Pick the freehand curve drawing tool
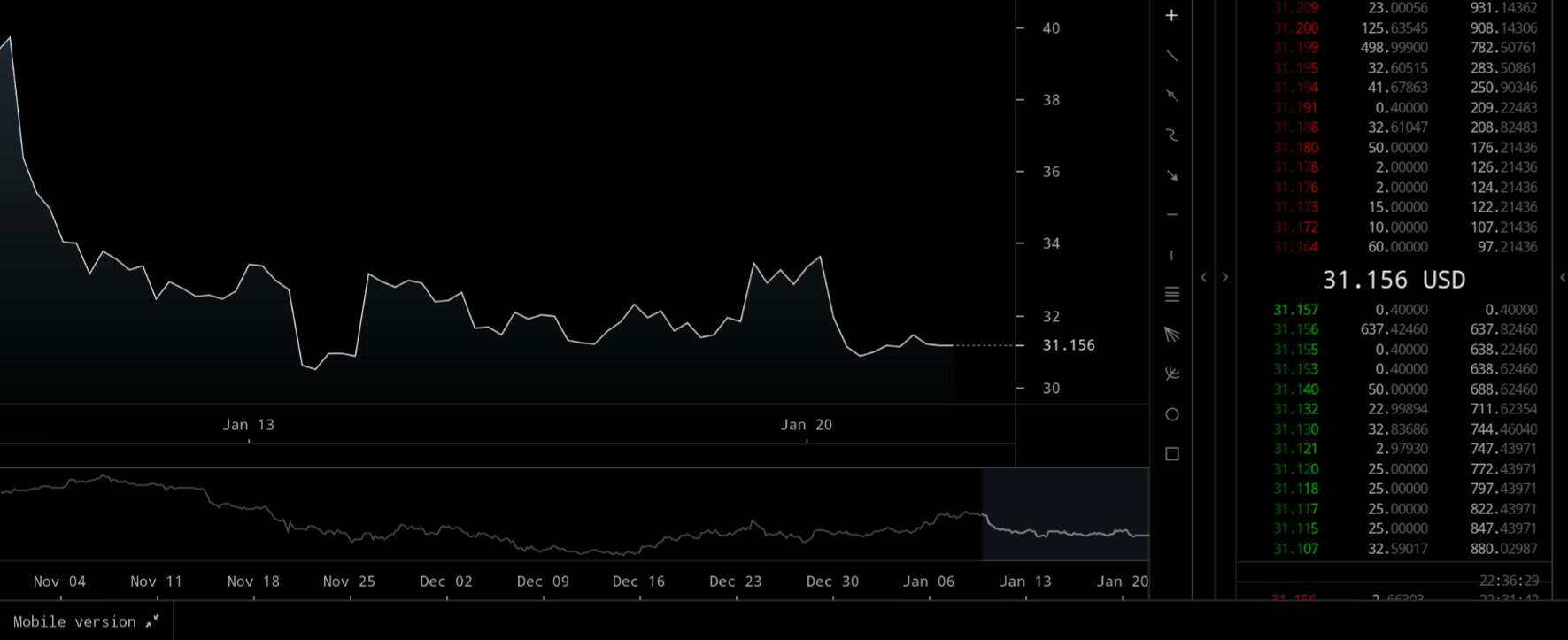The image size is (1568, 640). [x=1171, y=135]
